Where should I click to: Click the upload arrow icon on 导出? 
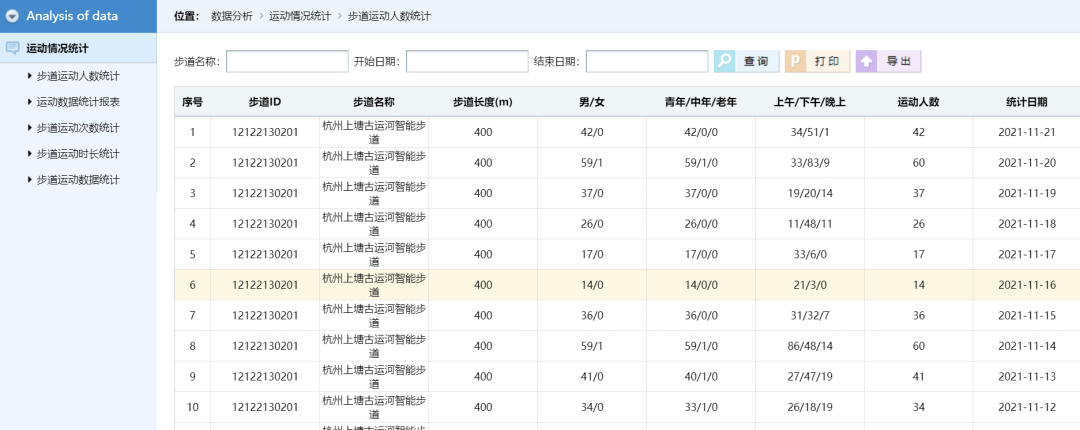[867, 61]
